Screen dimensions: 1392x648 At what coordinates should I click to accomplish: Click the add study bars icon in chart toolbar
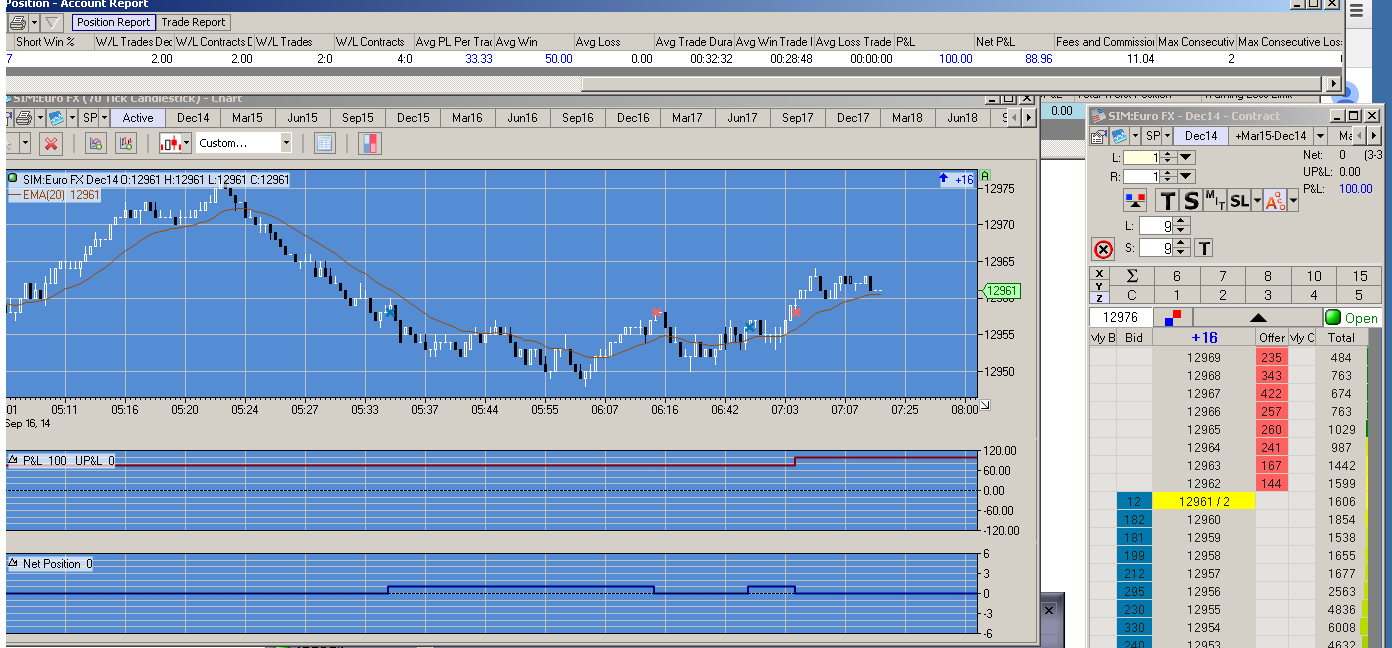click(126, 143)
